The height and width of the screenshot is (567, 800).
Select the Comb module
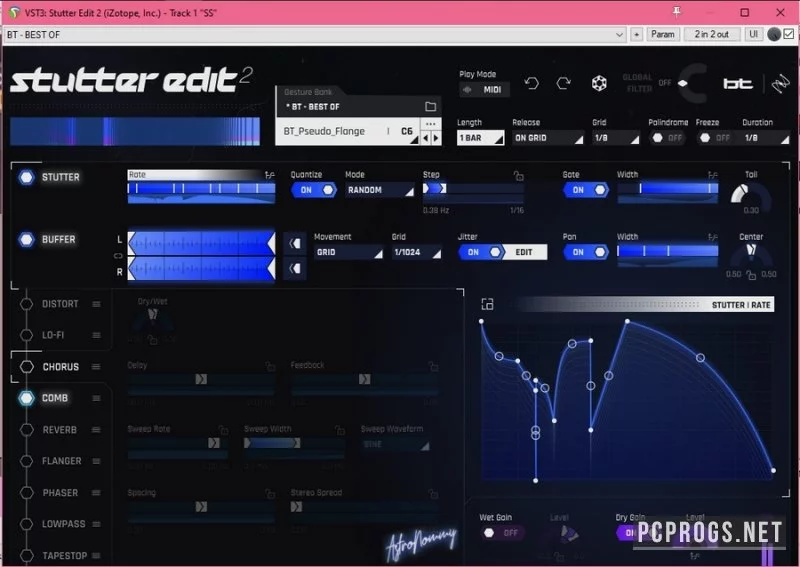(55, 398)
